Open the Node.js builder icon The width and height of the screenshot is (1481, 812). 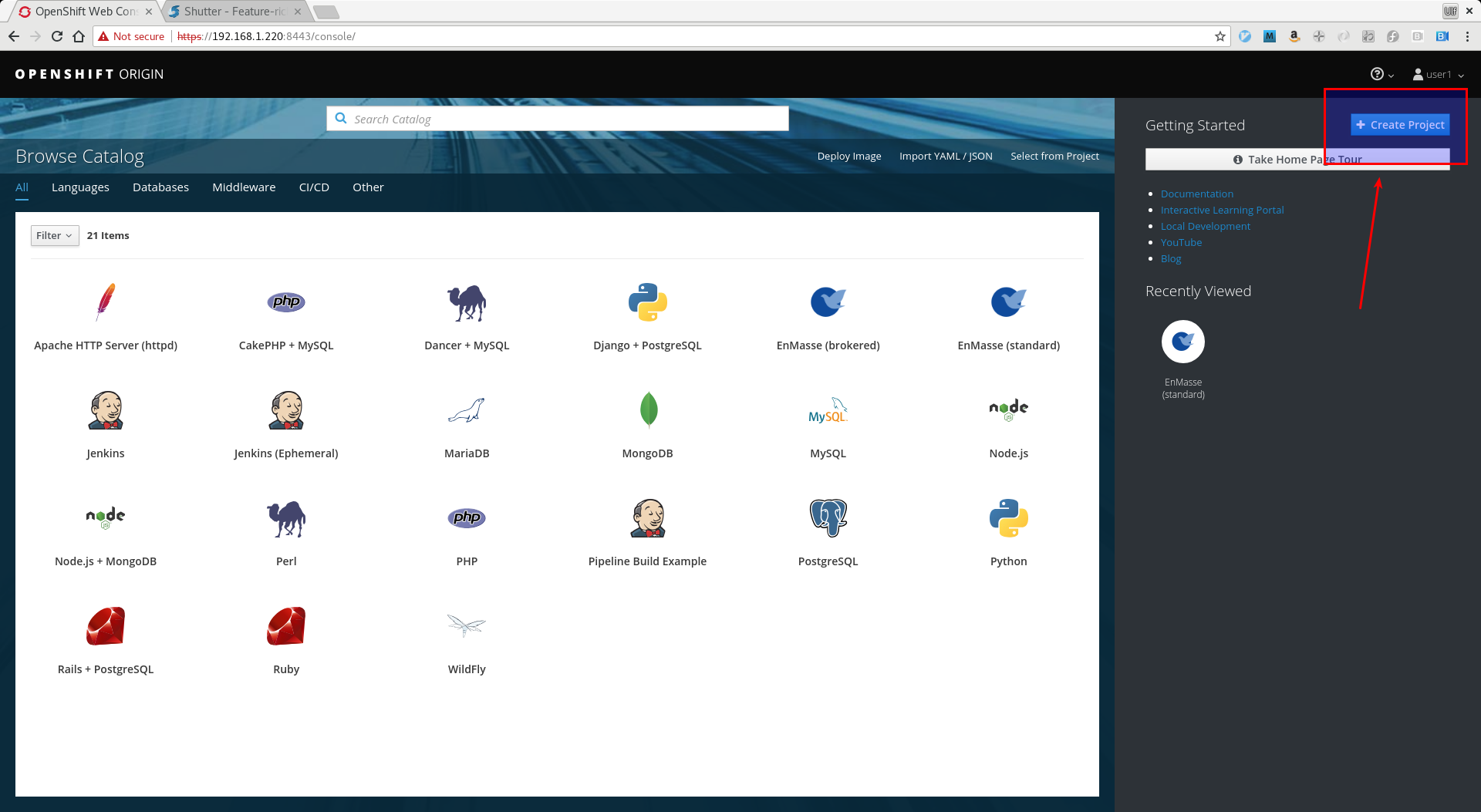pyautogui.click(x=1009, y=409)
